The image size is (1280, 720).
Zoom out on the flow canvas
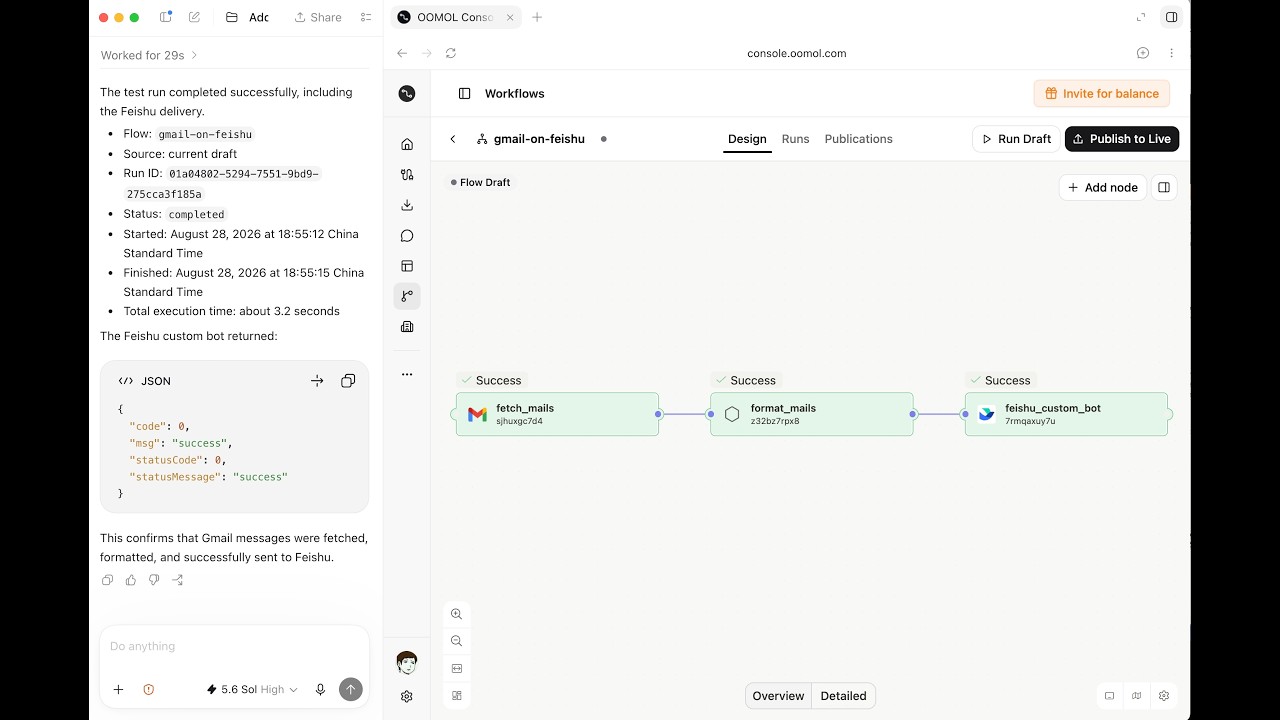tap(456, 641)
